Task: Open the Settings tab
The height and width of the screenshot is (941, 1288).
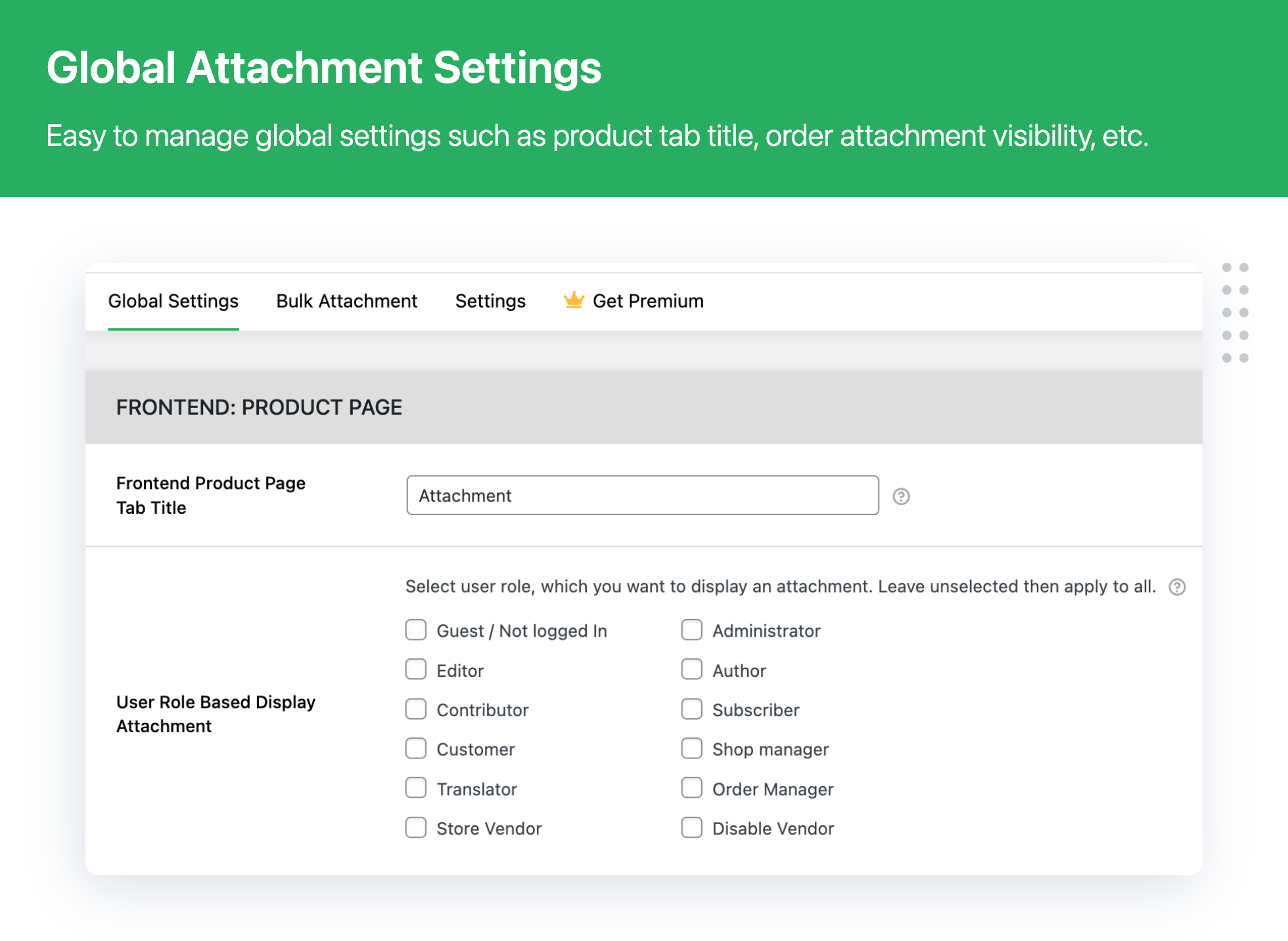Action: coord(490,301)
